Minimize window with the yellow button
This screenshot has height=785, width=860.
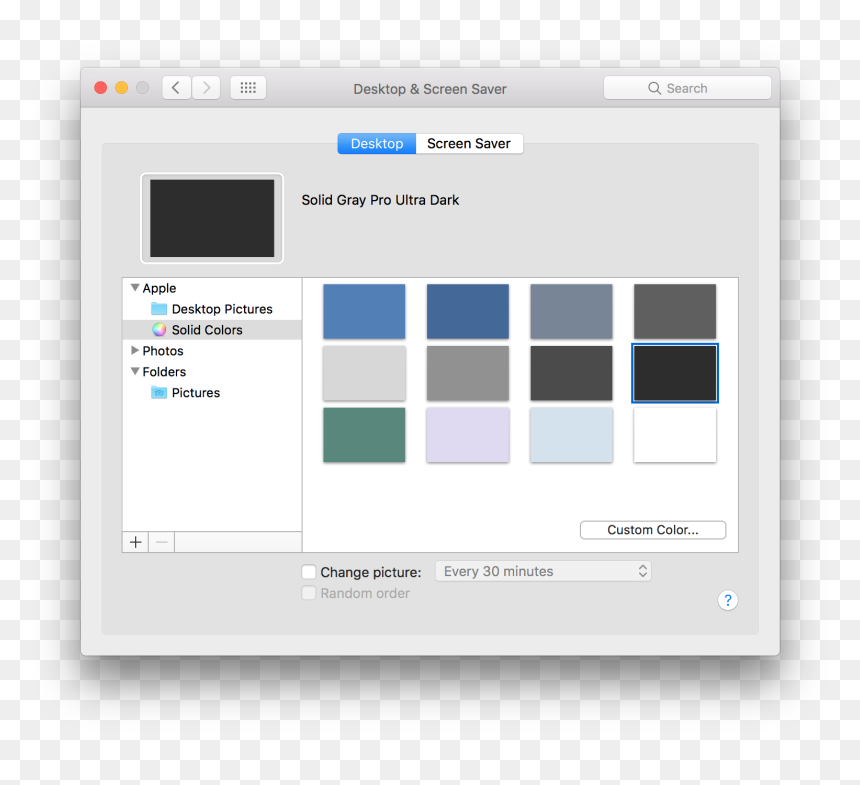pyautogui.click(x=122, y=88)
